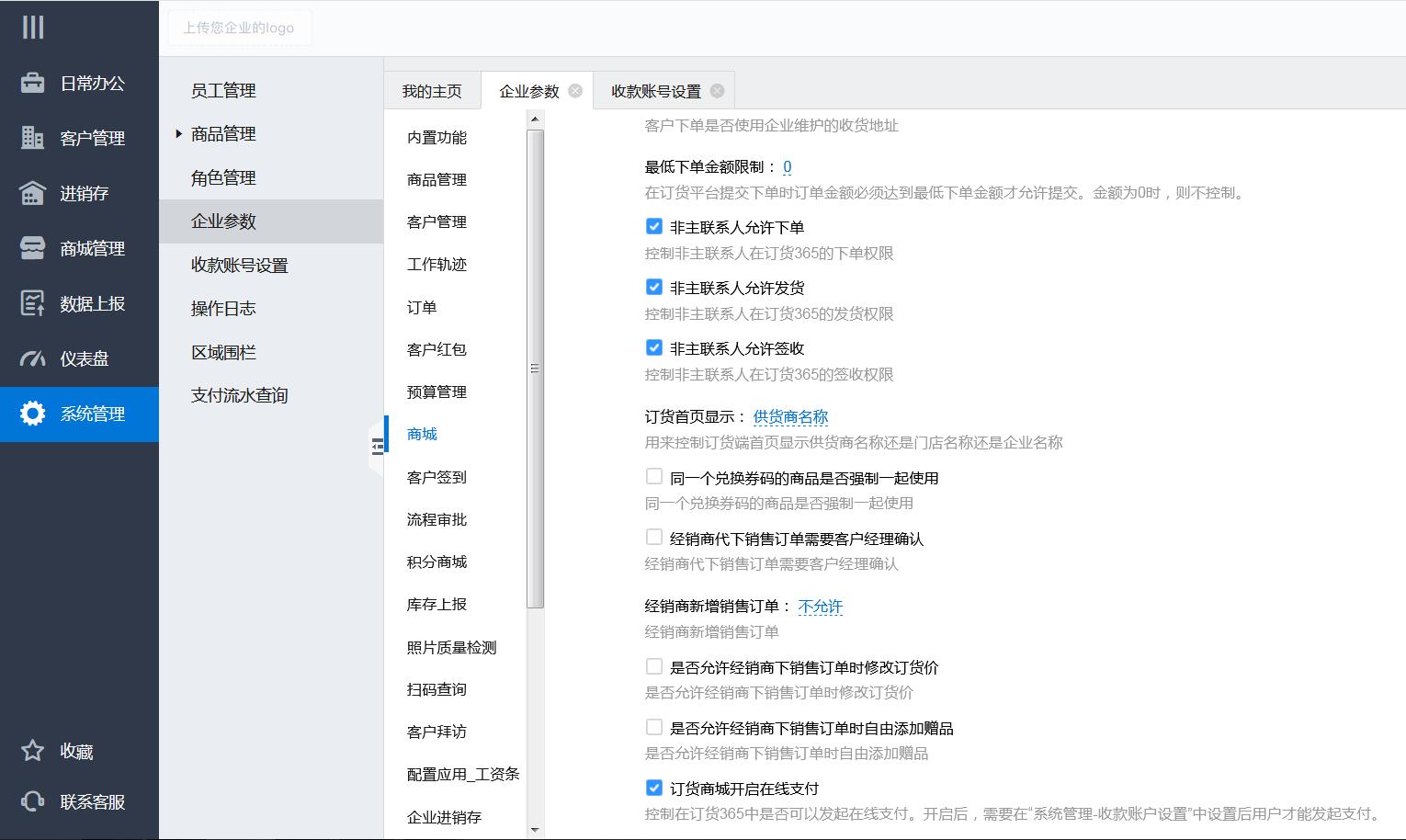Enable 经销商代下销售订单需要客户经理确认 checkbox
The width and height of the screenshot is (1406, 840).
click(x=654, y=538)
